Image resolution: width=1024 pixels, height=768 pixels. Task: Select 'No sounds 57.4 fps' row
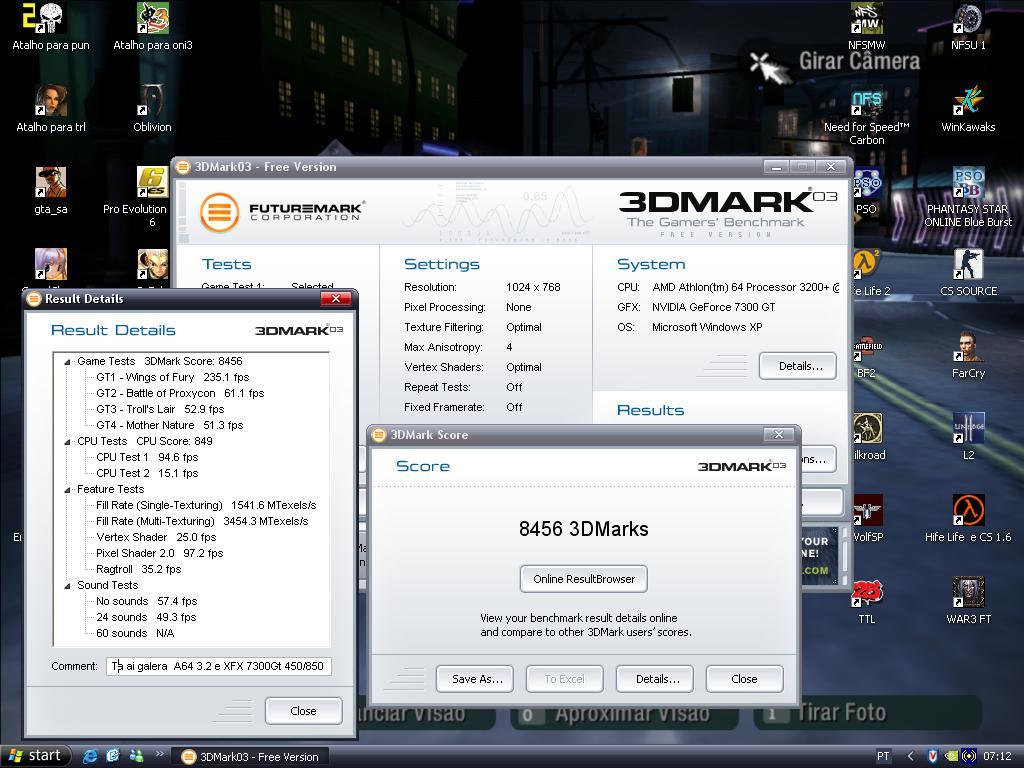click(146, 601)
